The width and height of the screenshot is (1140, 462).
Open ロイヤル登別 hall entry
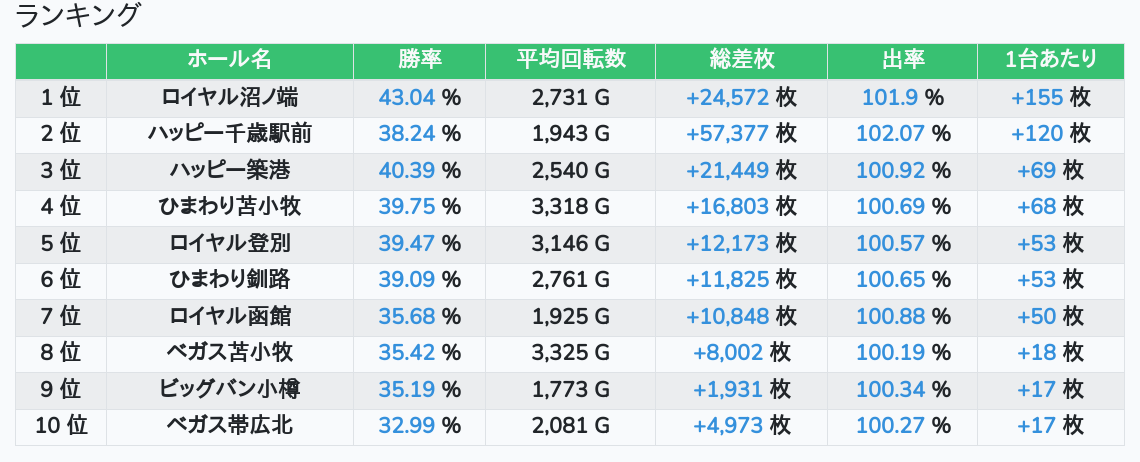(x=229, y=243)
